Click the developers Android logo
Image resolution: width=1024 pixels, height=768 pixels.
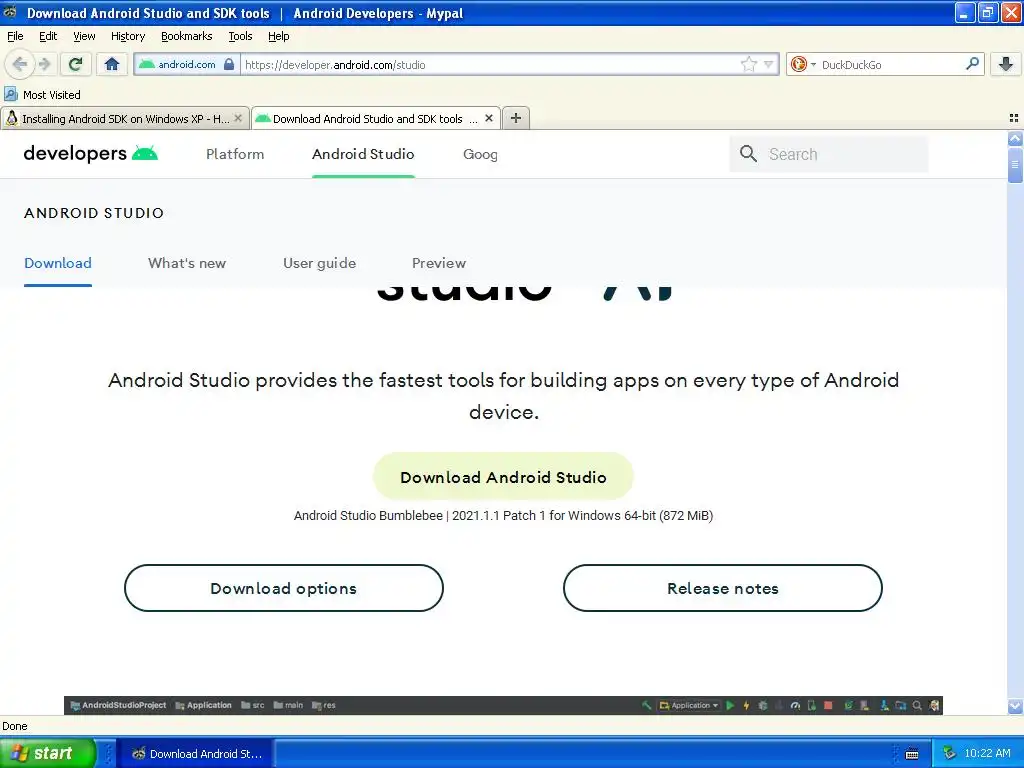pos(91,153)
